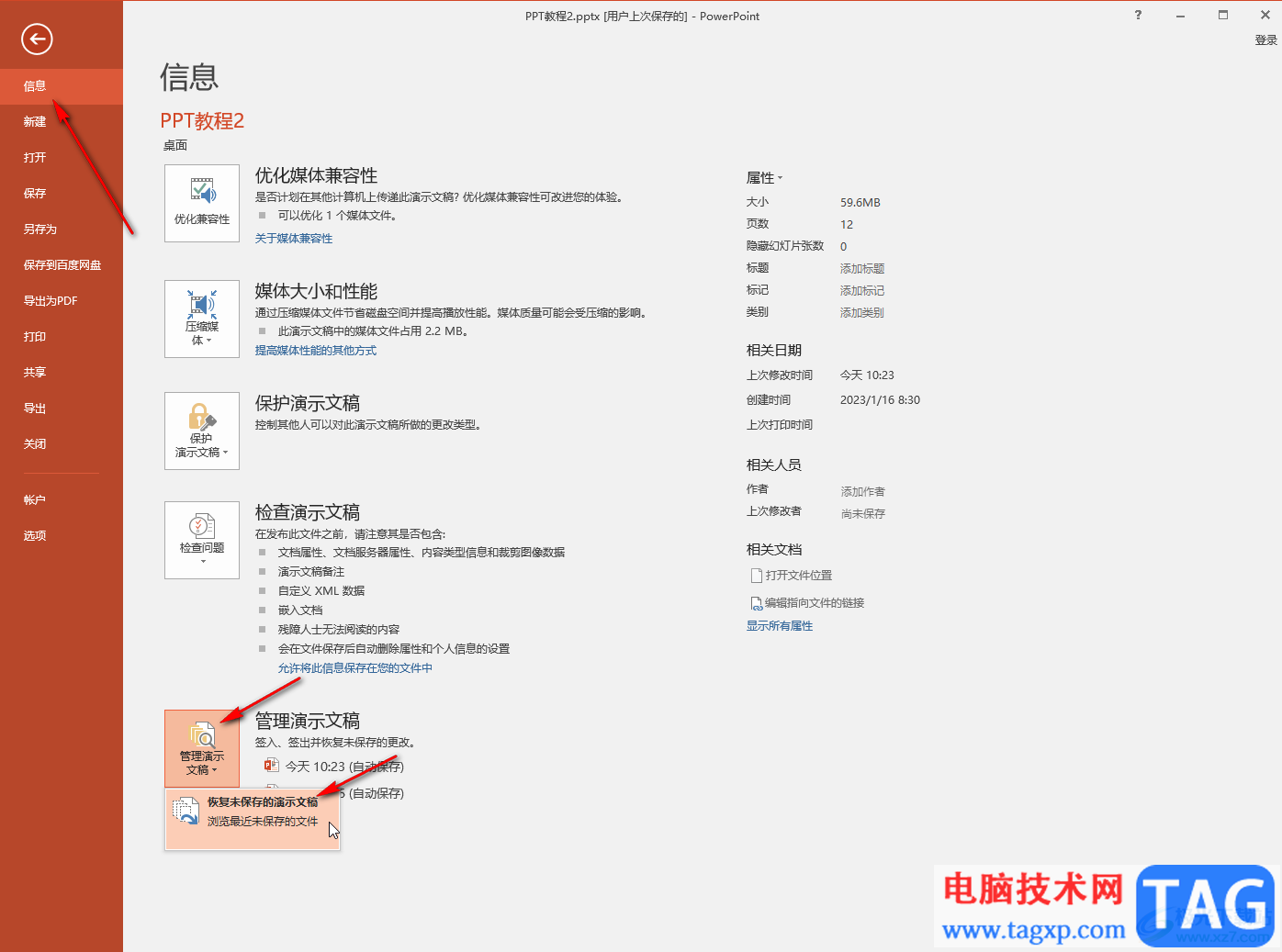This screenshot has height=952, width=1282.
Task: Click the created time 2023/1/16 8:30
Action: coord(880,400)
